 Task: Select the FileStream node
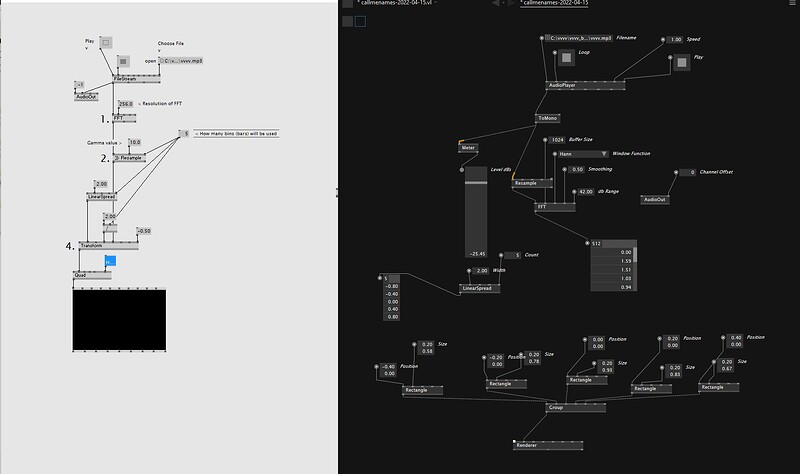(x=136, y=79)
